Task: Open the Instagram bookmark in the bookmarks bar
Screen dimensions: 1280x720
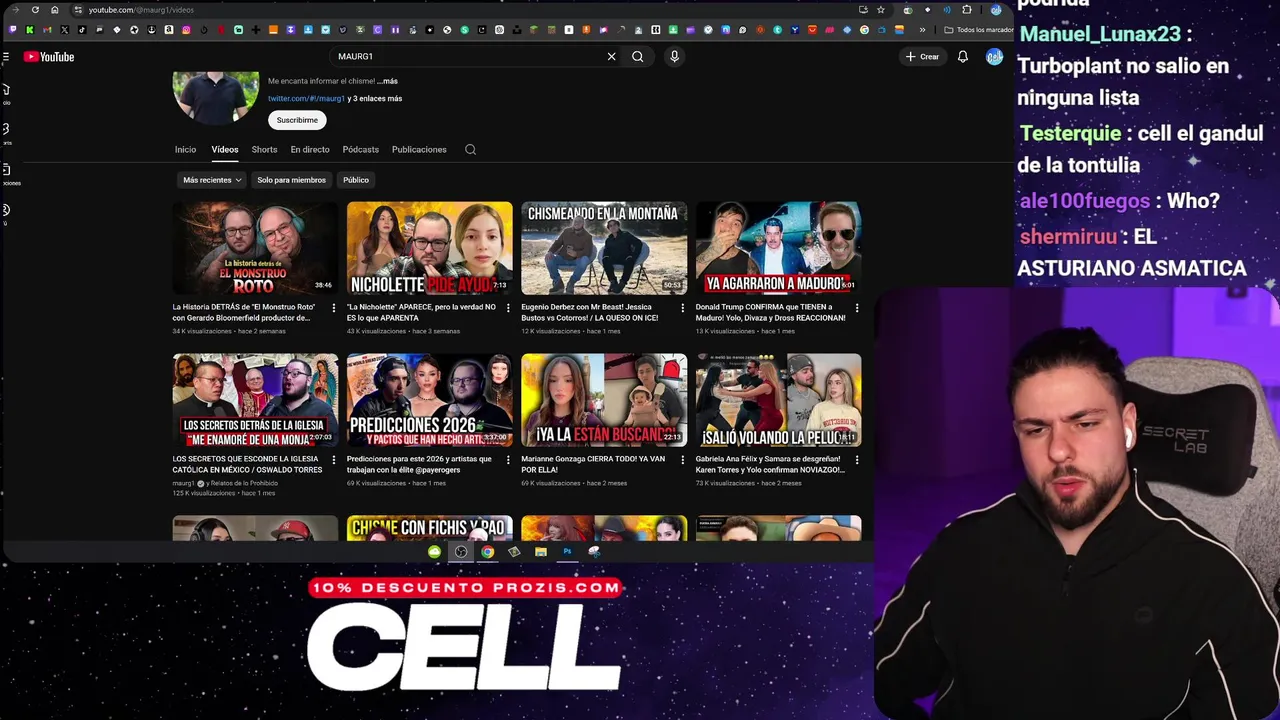Action: pyautogui.click(x=186, y=30)
